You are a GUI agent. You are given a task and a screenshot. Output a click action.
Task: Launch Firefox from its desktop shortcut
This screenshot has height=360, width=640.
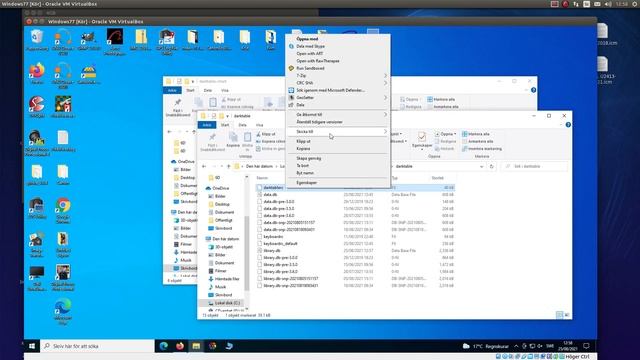37,73
